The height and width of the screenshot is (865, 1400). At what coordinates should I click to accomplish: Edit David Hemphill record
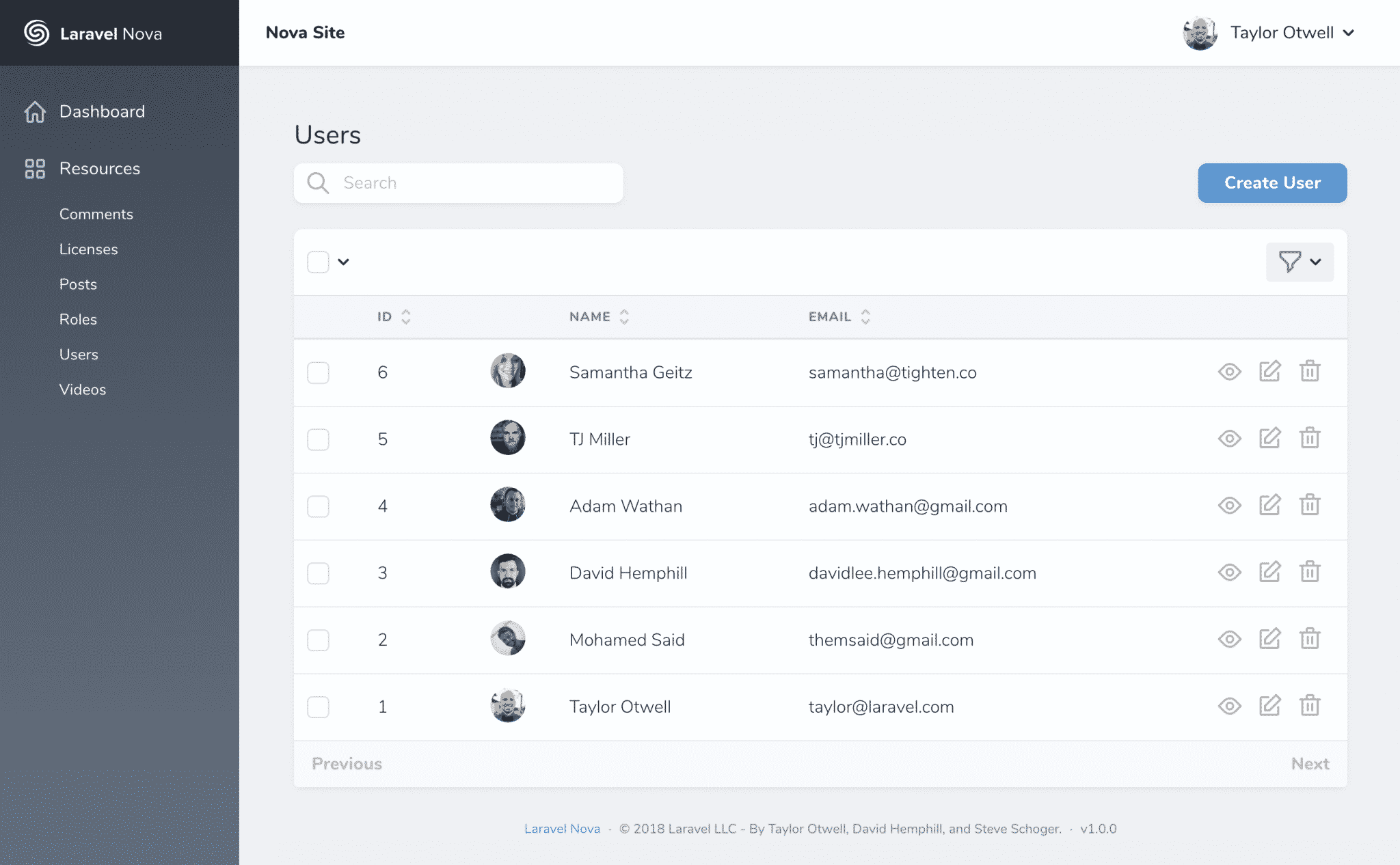pos(1269,572)
